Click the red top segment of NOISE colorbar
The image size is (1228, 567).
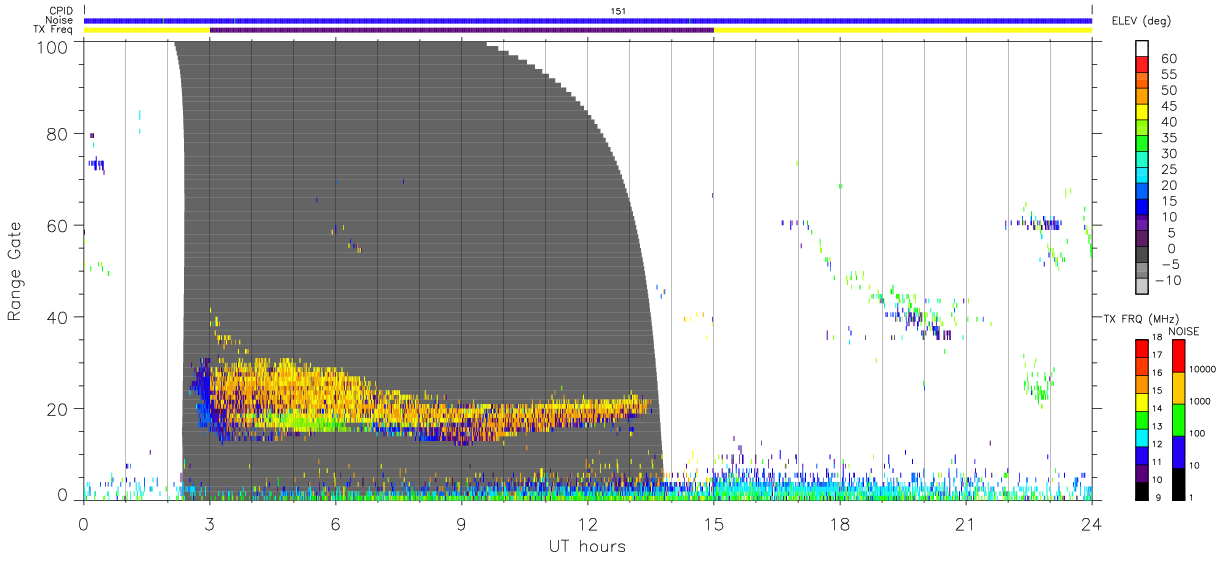pos(1178,356)
